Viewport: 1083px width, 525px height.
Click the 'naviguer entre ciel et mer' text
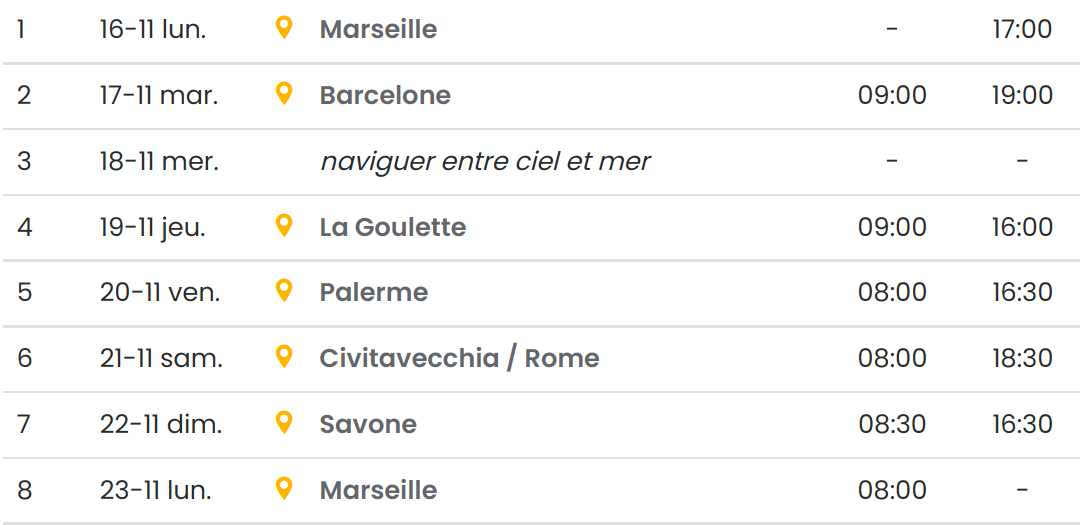point(485,161)
